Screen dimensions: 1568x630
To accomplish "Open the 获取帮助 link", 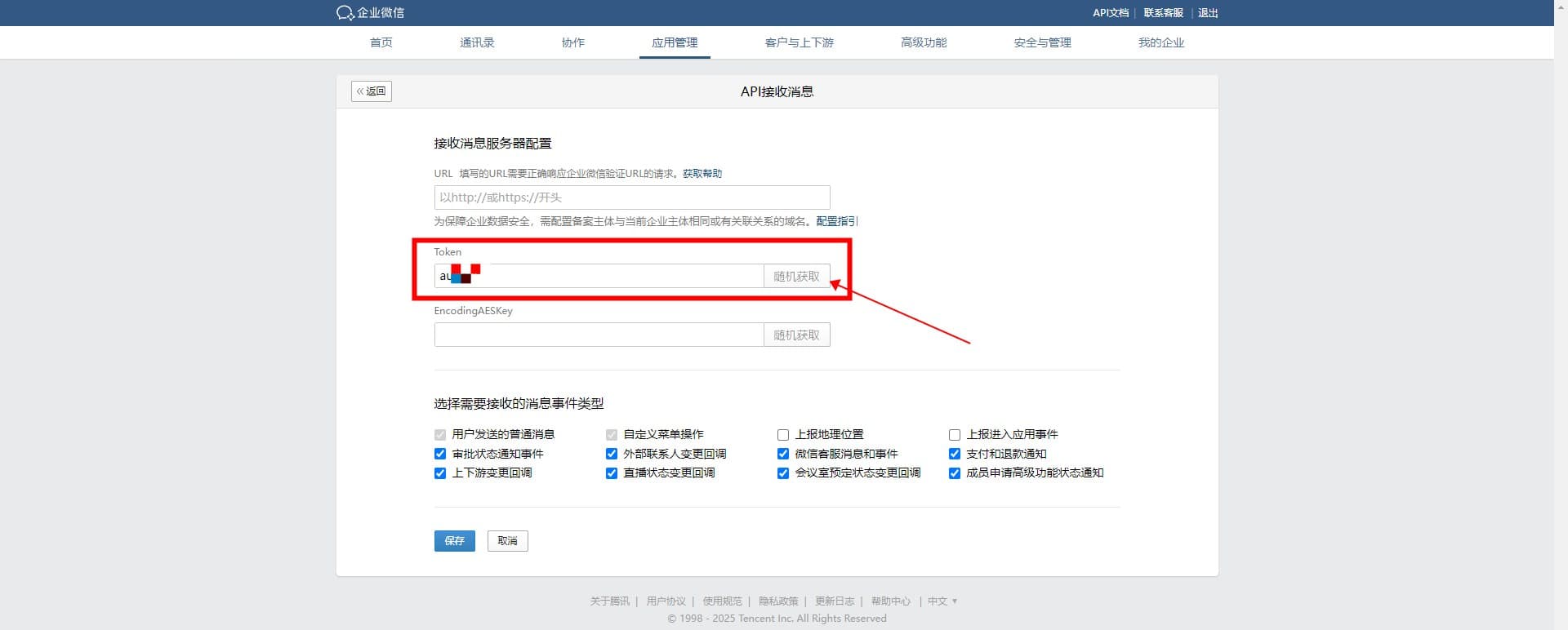I will pyautogui.click(x=702, y=174).
